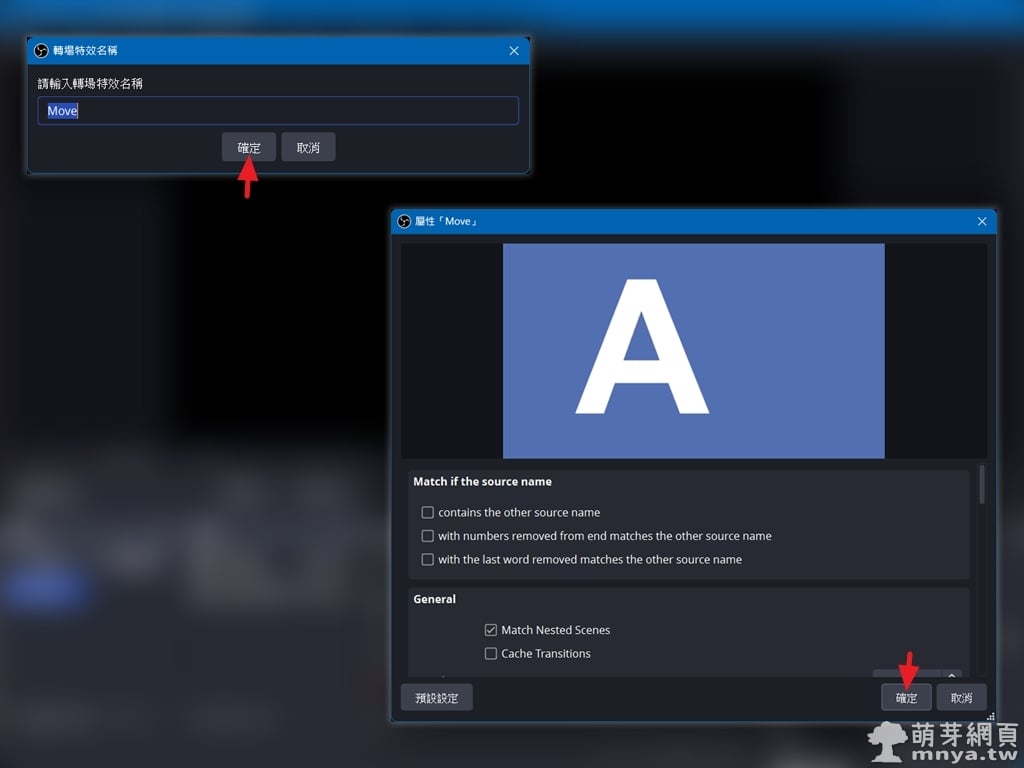
Task: Click the resize grip of the Move properties window
Action: [991, 716]
